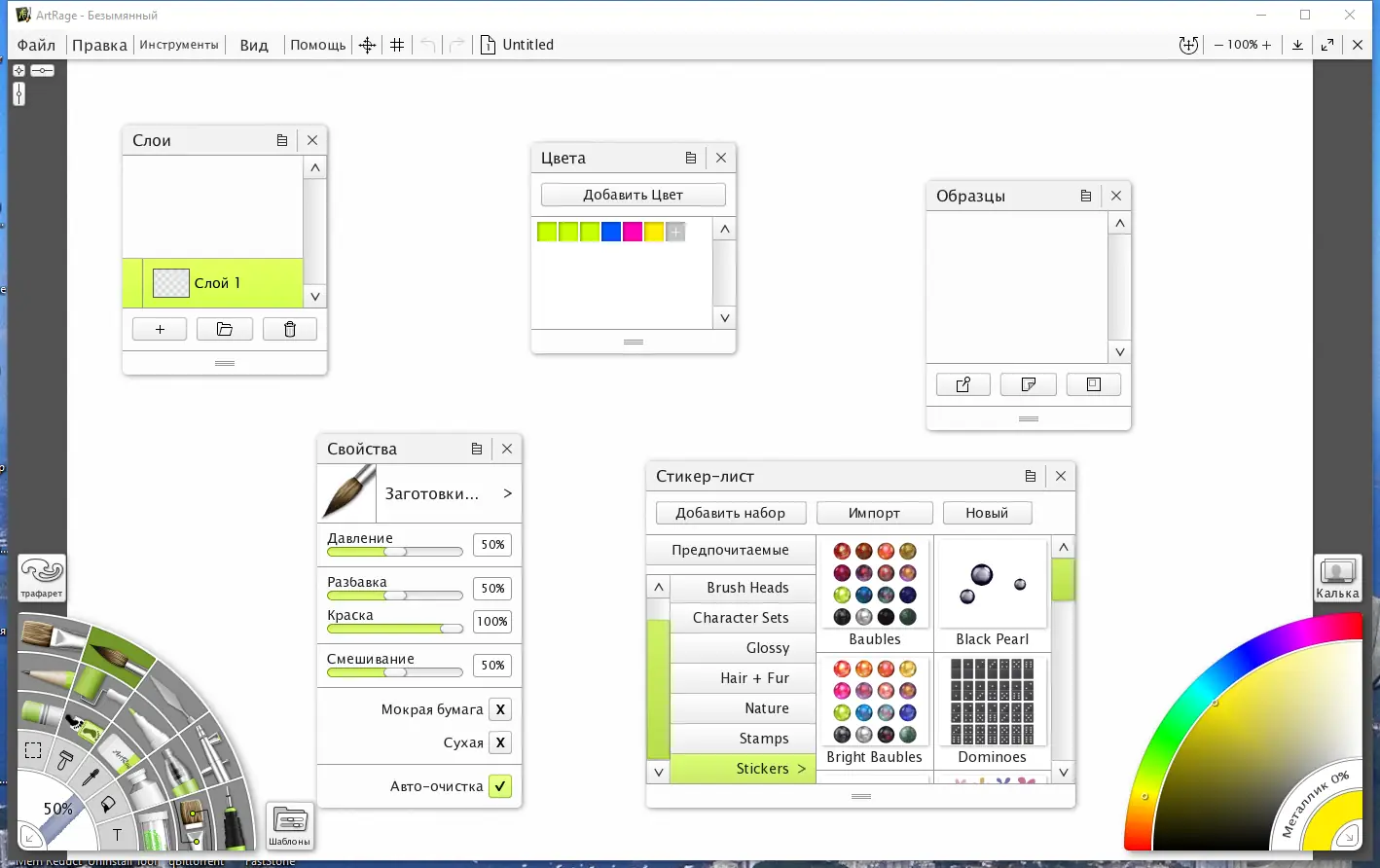This screenshot has height=868, width=1380.
Task: Toggle the Сухая option
Action: (x=500, y=742)
